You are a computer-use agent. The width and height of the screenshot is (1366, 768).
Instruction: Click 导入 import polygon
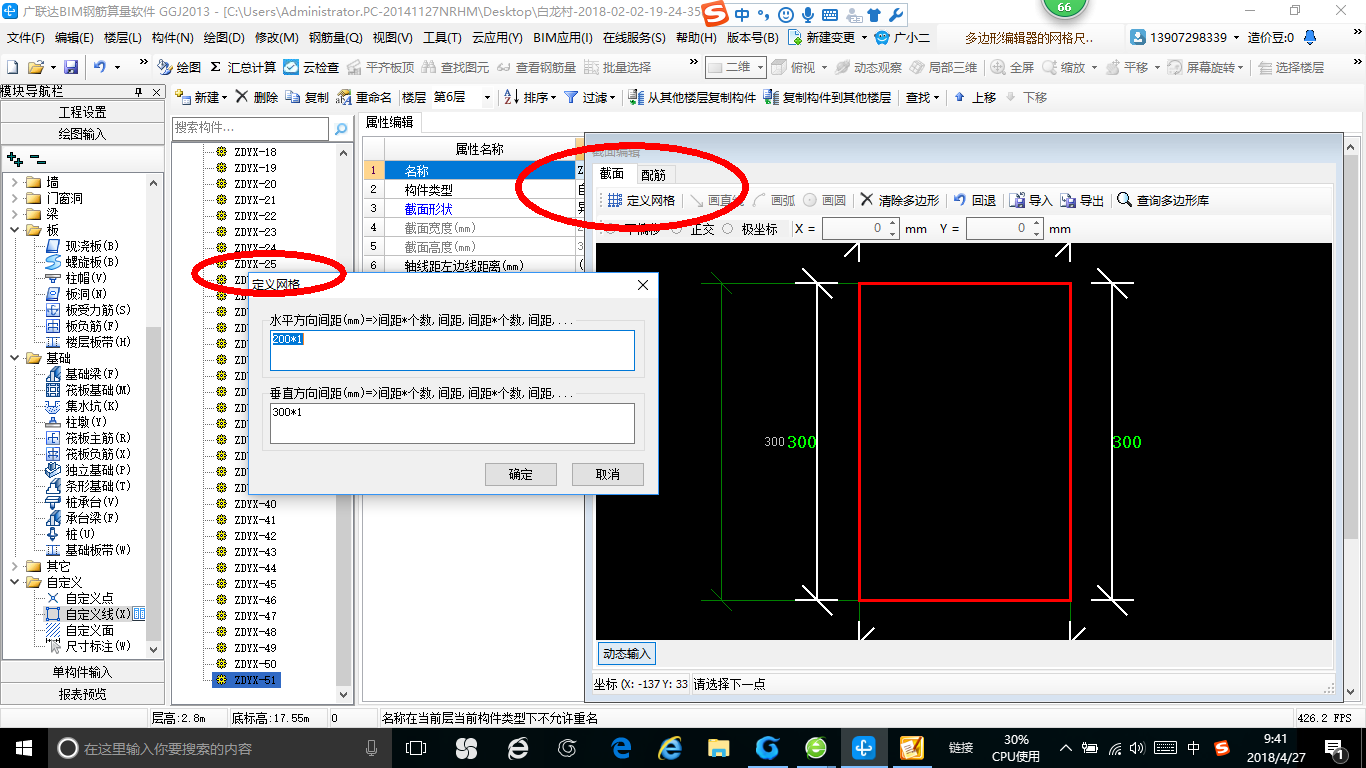coord(1030,200)
